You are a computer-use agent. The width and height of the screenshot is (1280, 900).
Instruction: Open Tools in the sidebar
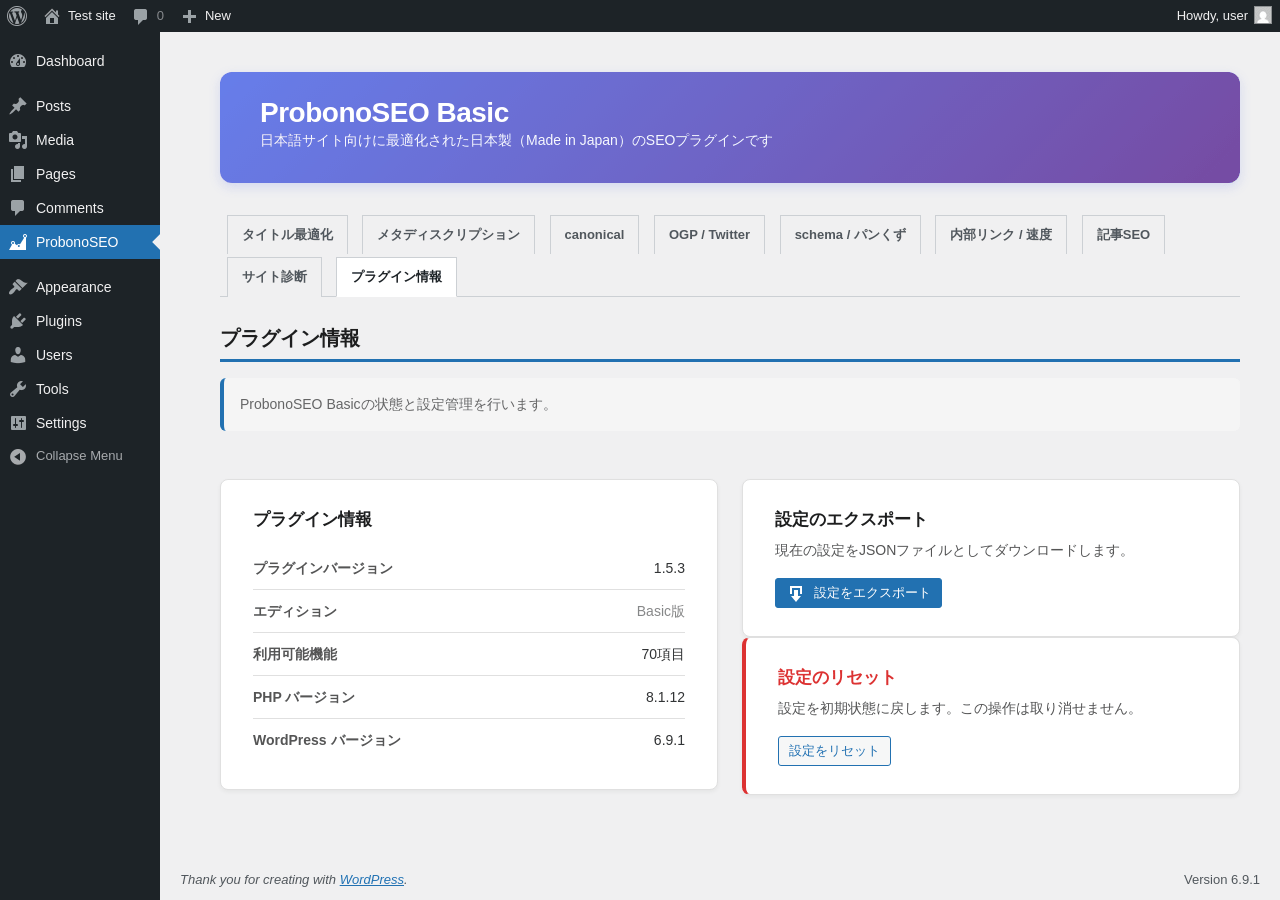tap(52, 389)
